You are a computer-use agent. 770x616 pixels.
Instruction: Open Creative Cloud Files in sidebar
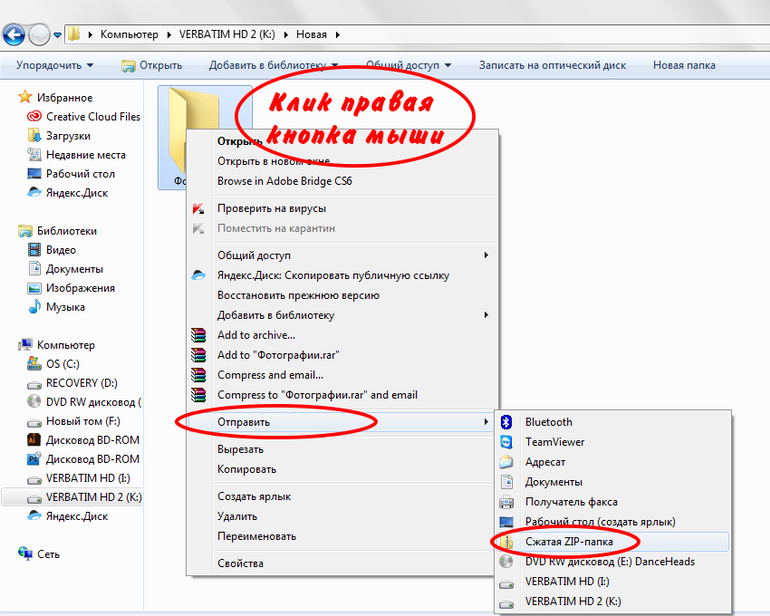[92, 116]
